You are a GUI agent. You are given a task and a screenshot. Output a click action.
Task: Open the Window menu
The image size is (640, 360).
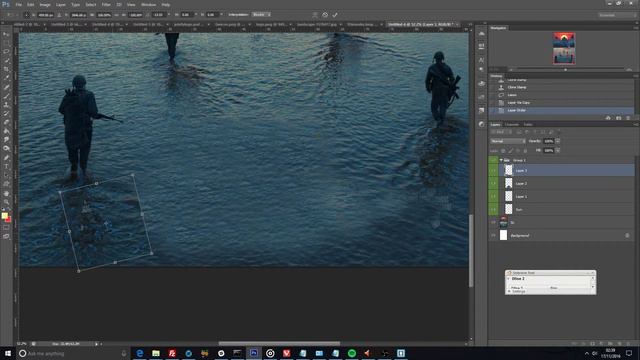pos(148,4)
